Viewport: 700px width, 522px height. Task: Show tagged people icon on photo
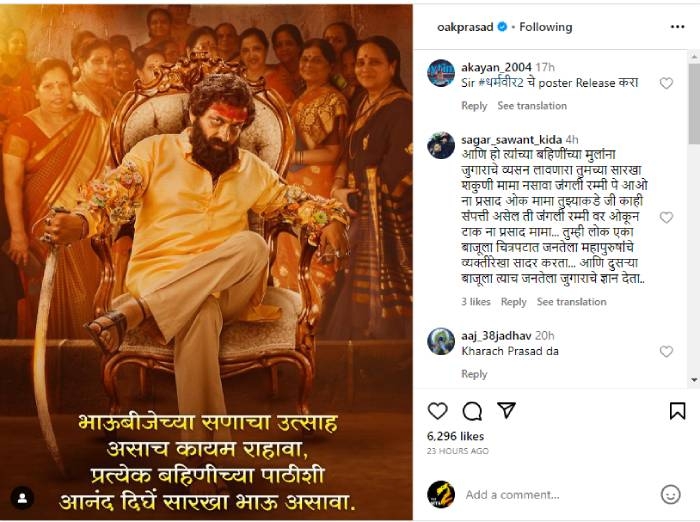pos(22,498)
